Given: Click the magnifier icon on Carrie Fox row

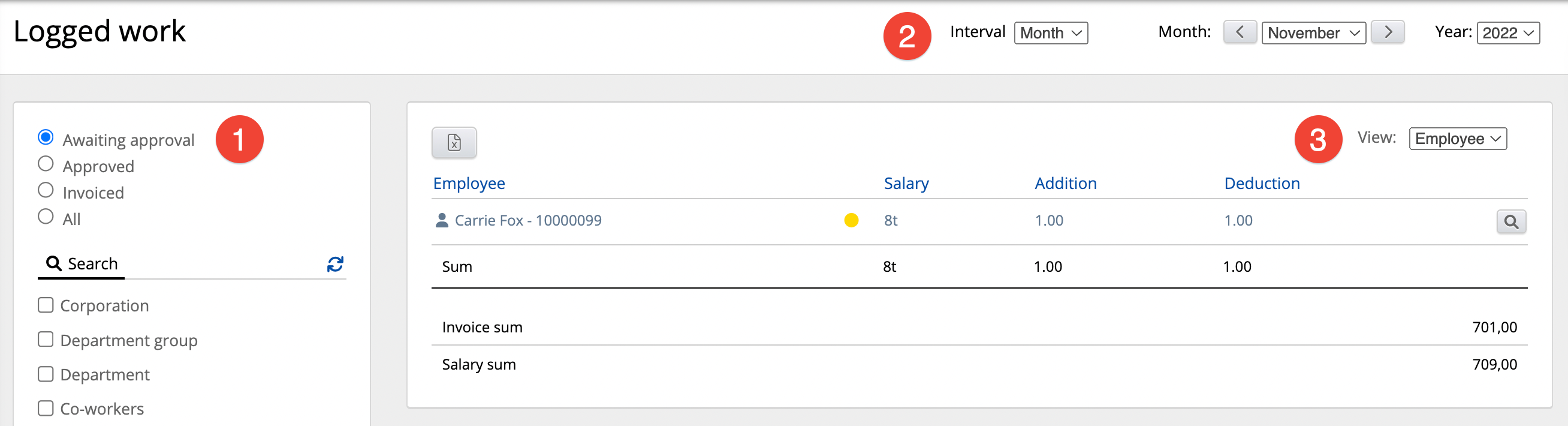Looking at the screenshot, I should click(x=1510, y=222).
